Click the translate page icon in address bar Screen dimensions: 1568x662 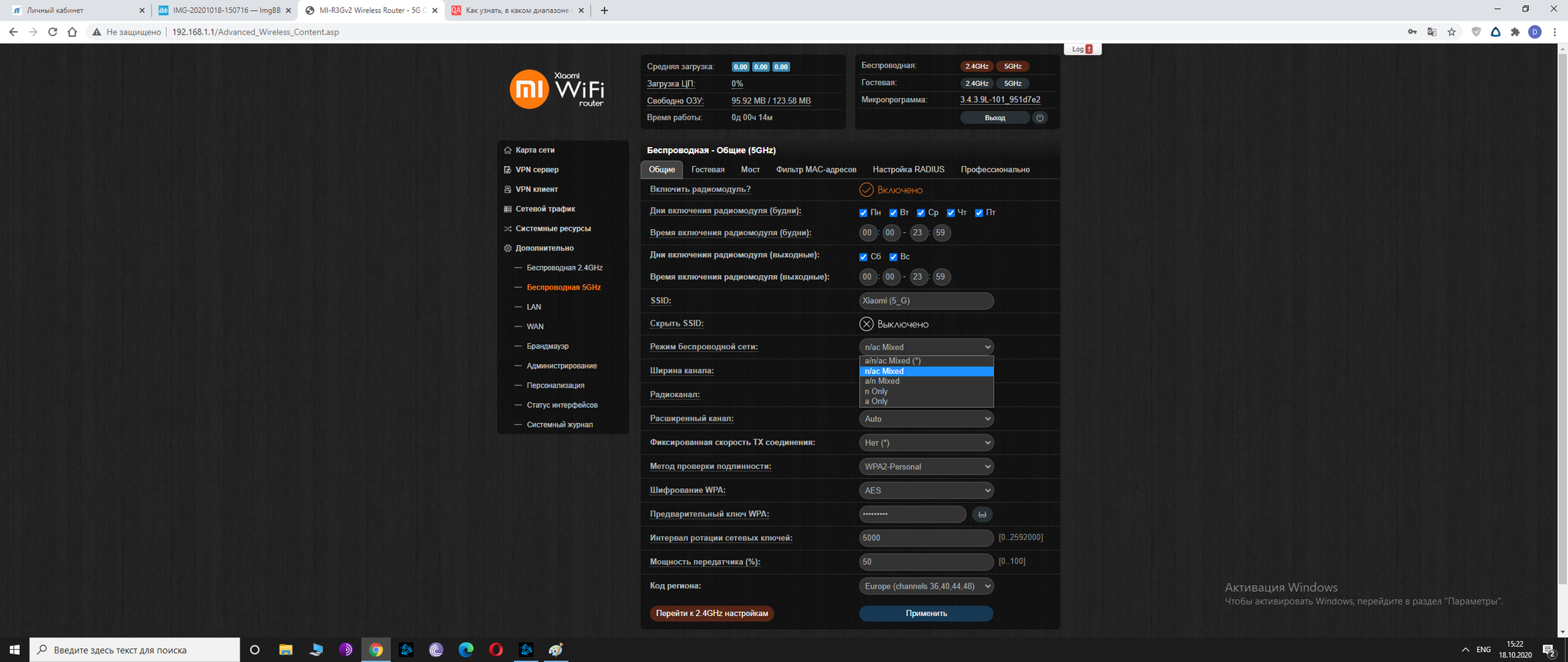tap(1432, 32)
